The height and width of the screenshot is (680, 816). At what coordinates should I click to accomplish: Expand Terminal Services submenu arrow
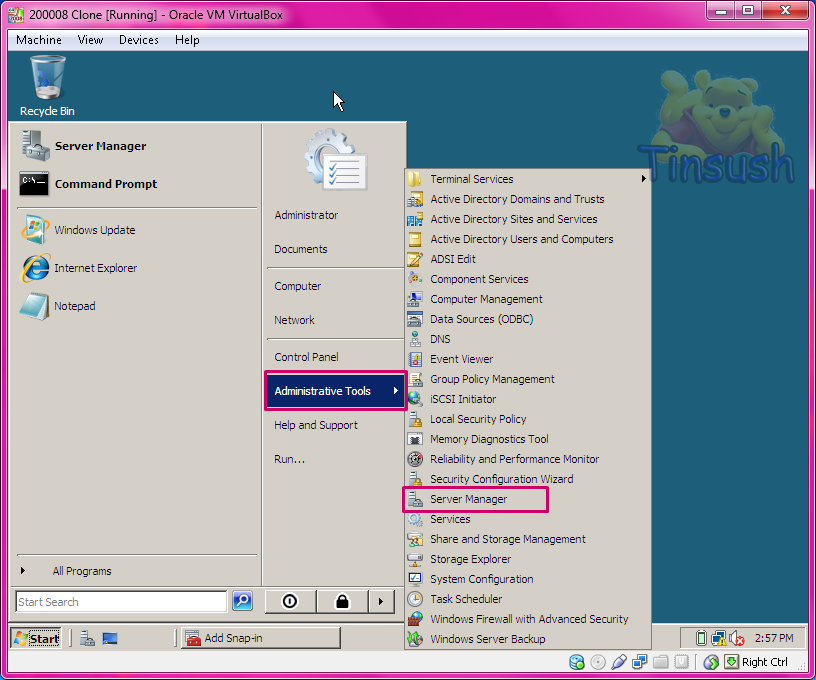643,178
